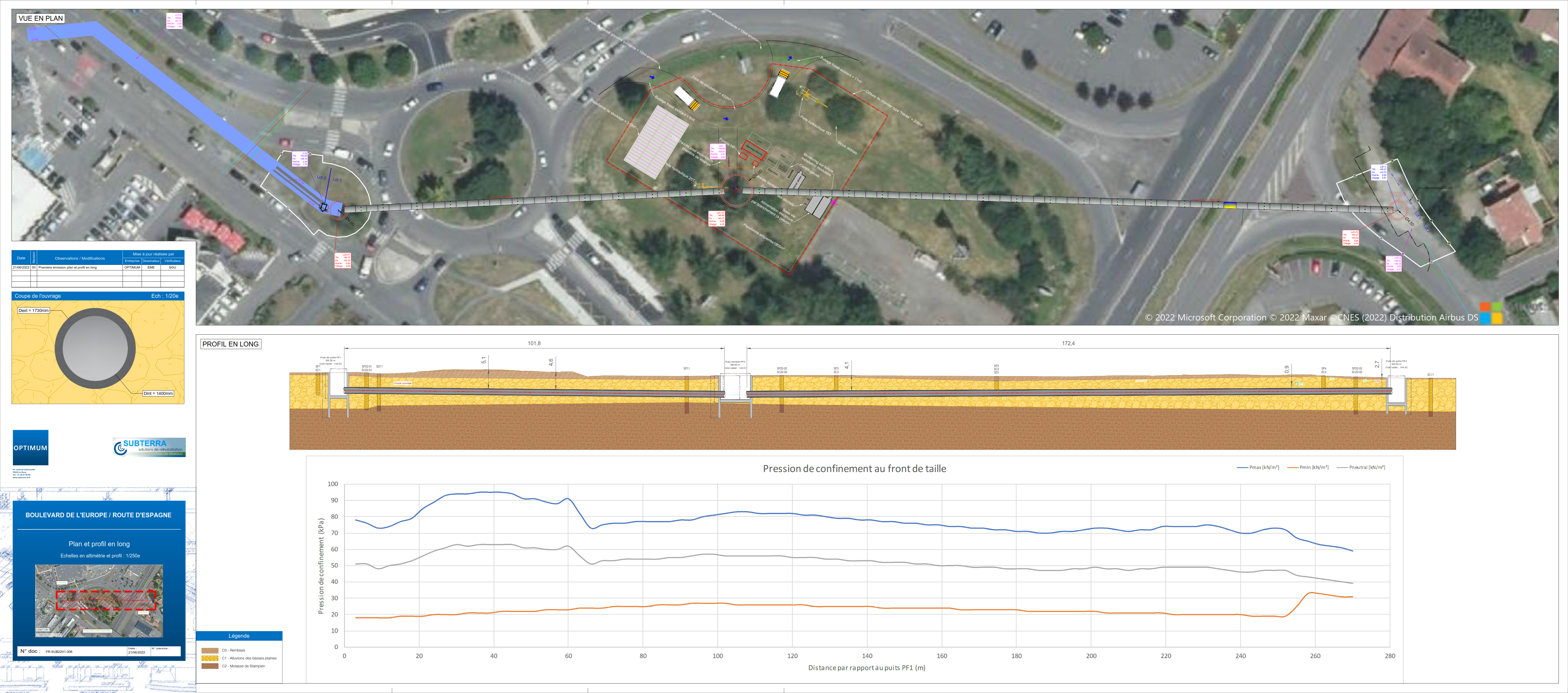Click the y-axis label 'Pression de confinement (kPa)'
Image resolution: width=1568 pixels, height=693 pixels.
(321, 566)
